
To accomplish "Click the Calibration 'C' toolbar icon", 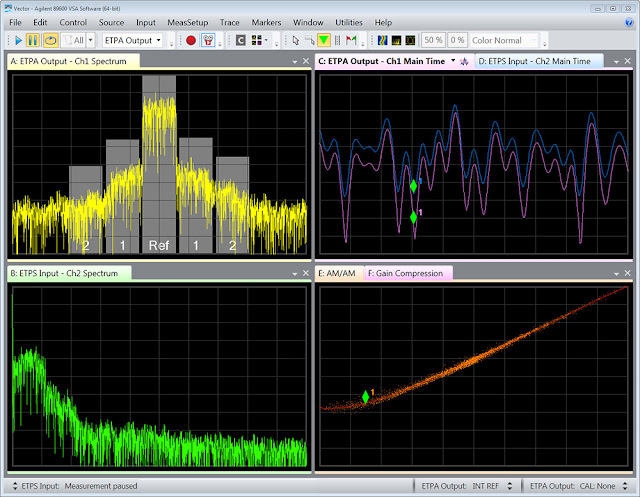I will (241, 41).
